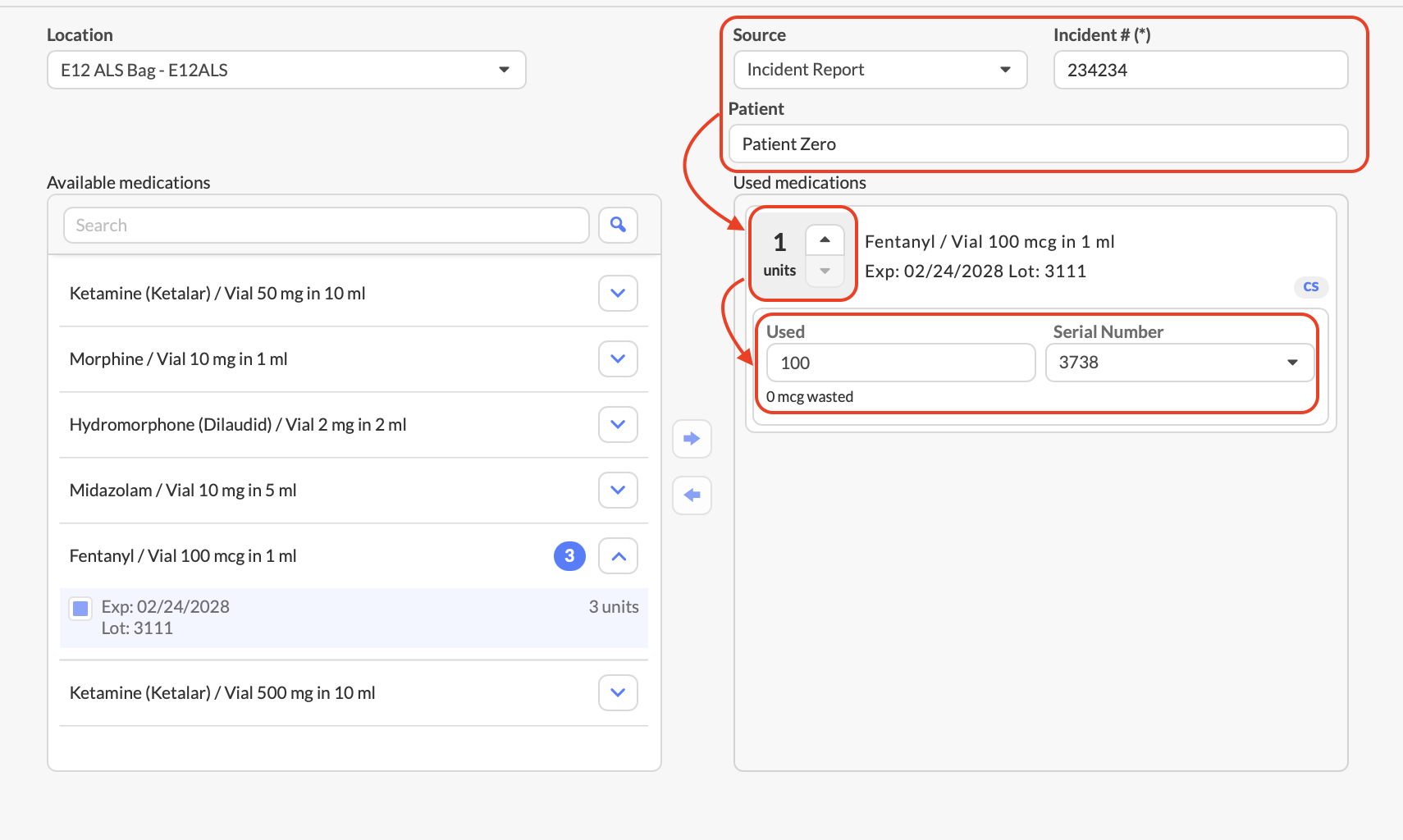This screenshot has width=1403, height=840.
Task: Expand Ketamine Vial 500 mg in 10 ml
Action: click(x=618, y=693)
